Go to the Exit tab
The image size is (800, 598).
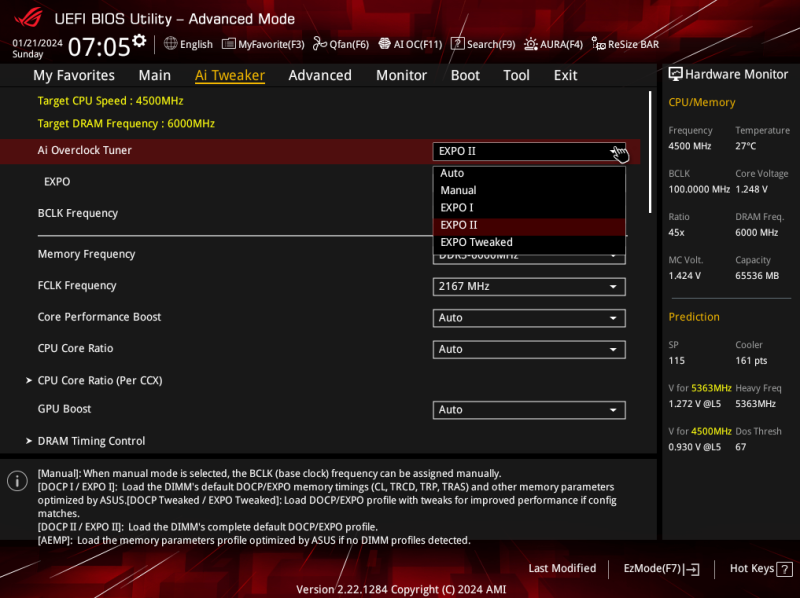click(x=565, y=76)
